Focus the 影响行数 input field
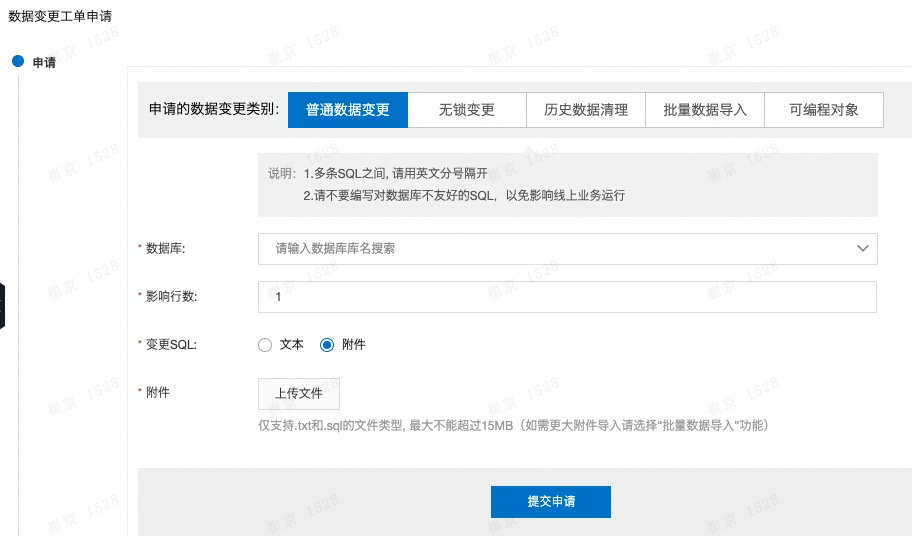 (x=567, y=297)
